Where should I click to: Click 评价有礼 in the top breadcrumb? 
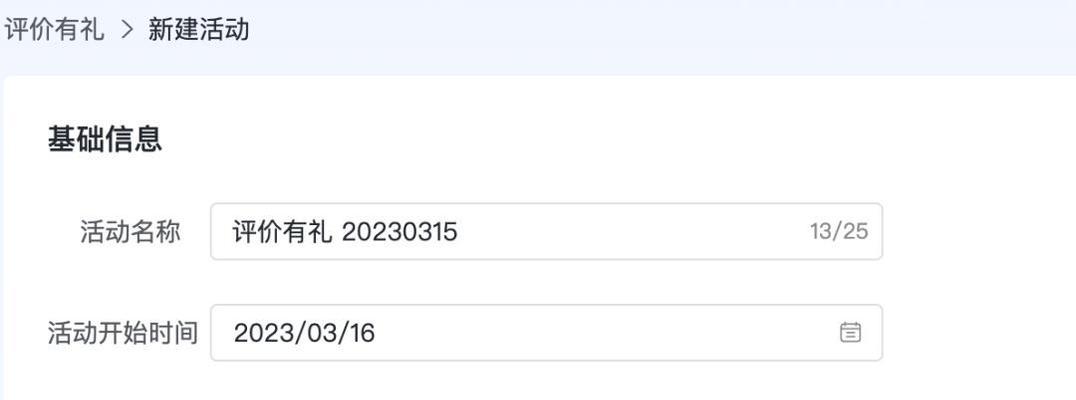tap(52, 30)
